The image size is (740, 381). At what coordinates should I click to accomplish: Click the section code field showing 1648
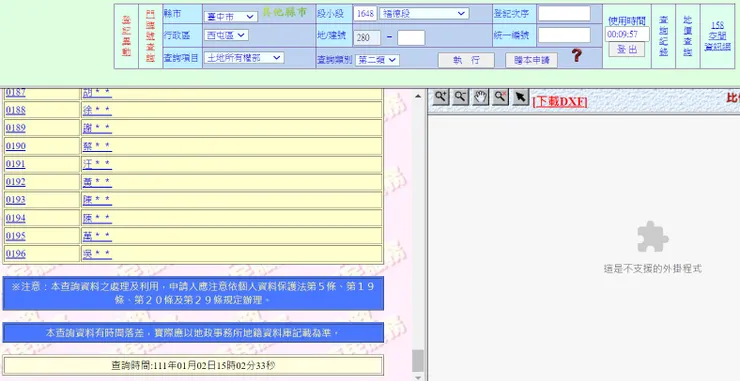click(x=365, y=14)
